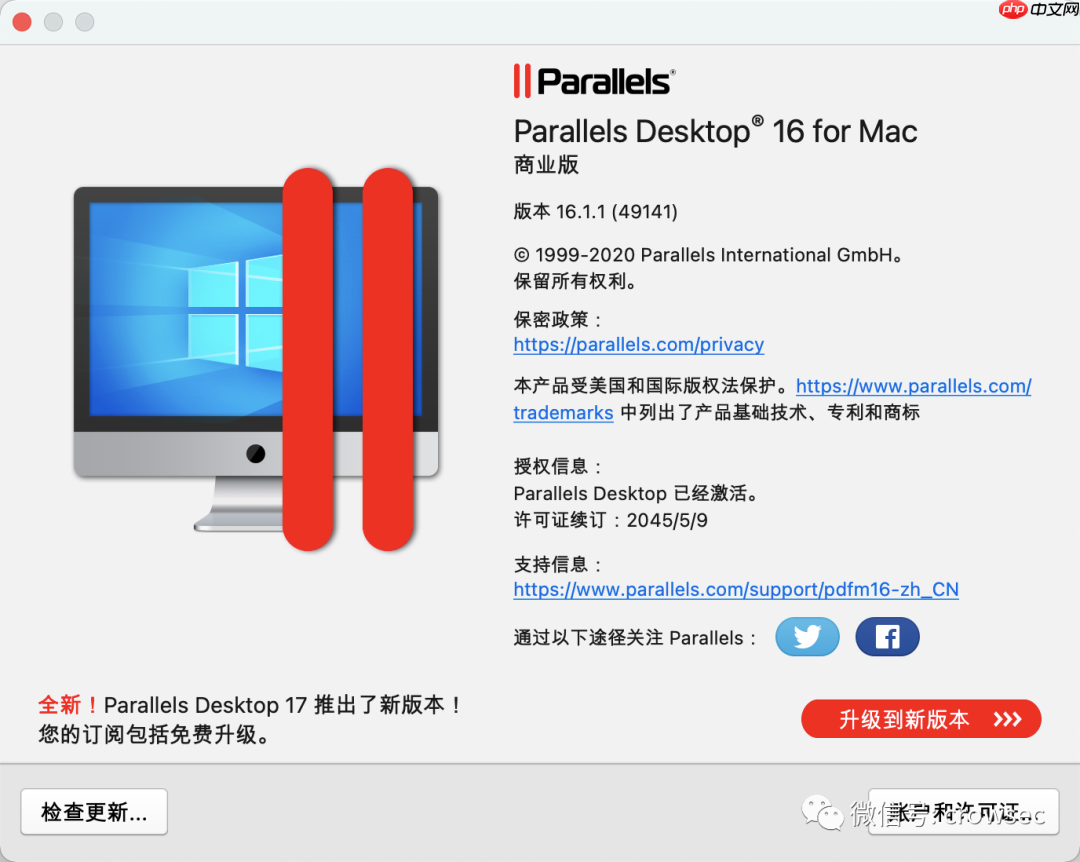The width and height of the screenshot is (1080, 862).
Task: Click the Windows logo on the iMac screen
Action: click(234, 314)
